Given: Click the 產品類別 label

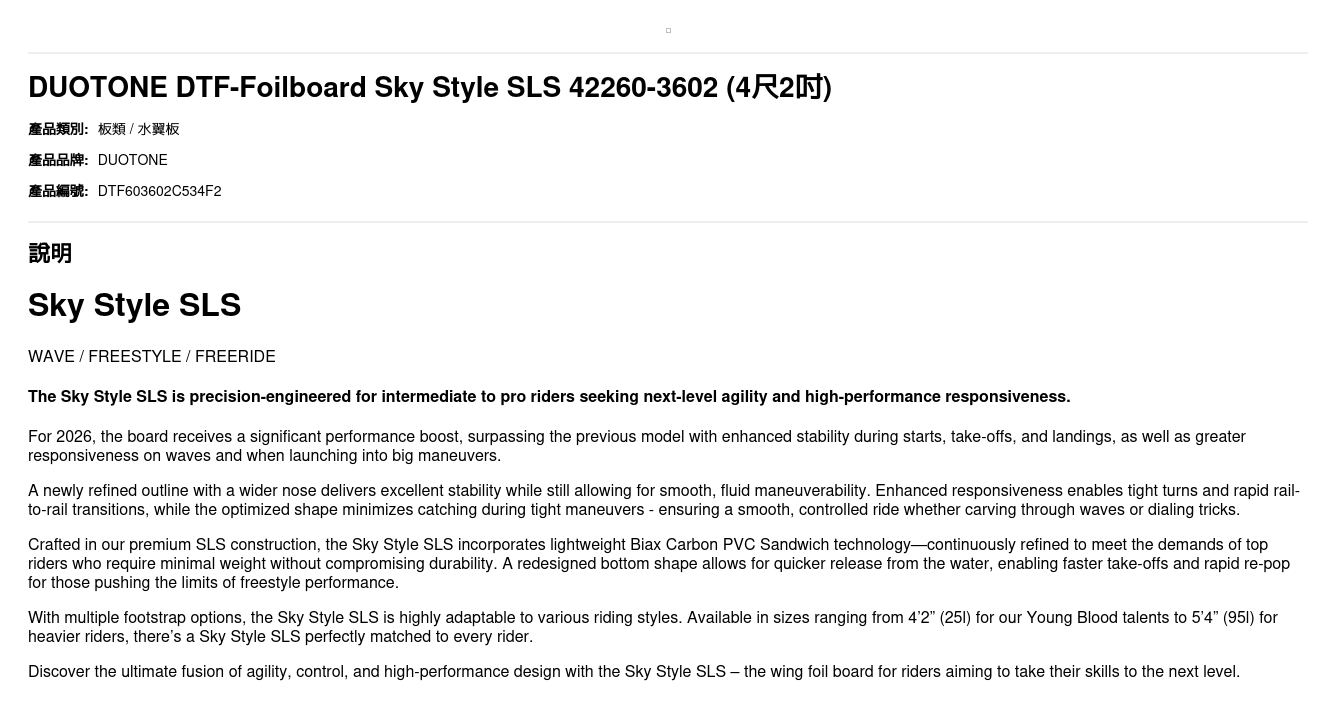Looking at the screenshot, I should 58,129.
